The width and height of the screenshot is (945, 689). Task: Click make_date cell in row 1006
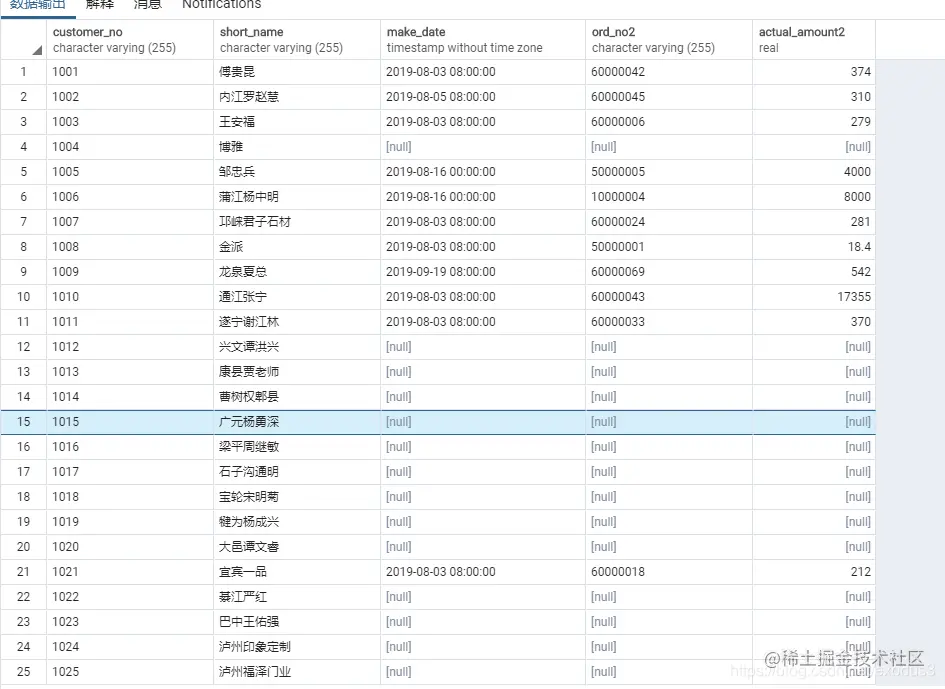483,197
